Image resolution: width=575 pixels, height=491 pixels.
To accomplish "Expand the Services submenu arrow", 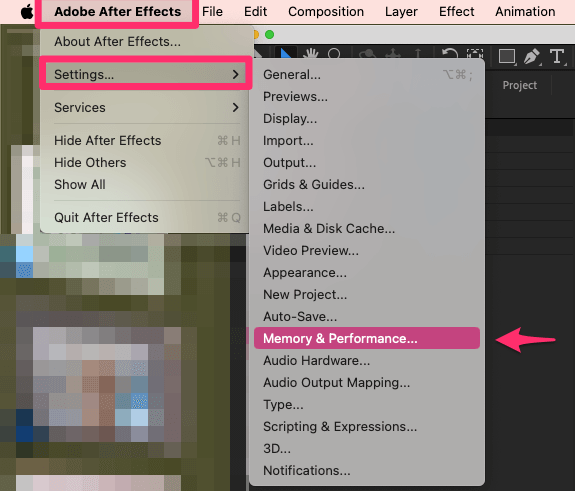I will (235, 107).
